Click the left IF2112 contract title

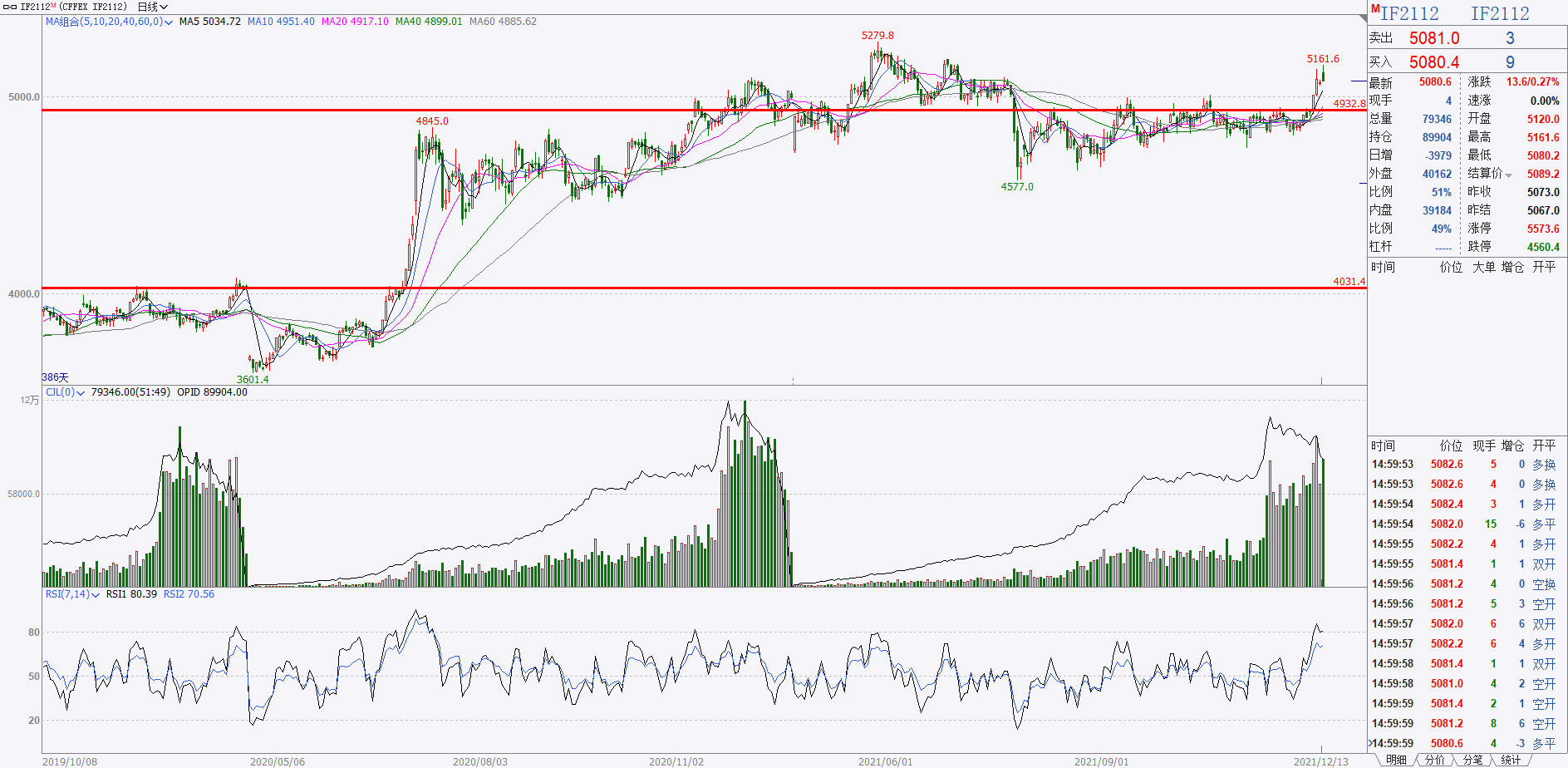[1409, 13]
